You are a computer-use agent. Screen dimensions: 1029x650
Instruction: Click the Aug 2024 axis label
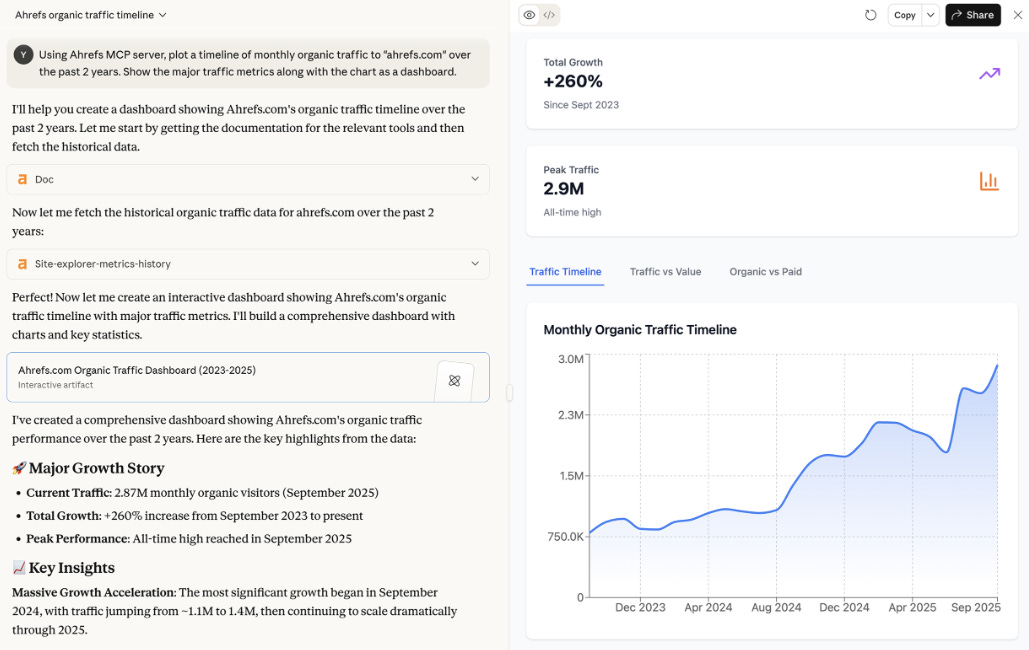776,608
